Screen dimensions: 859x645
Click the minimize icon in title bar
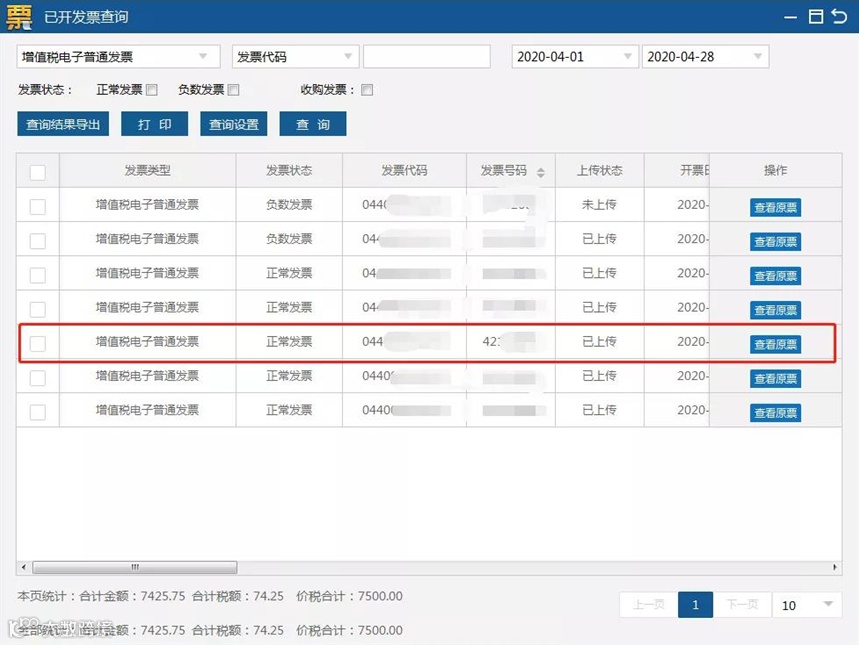point(790,18)
